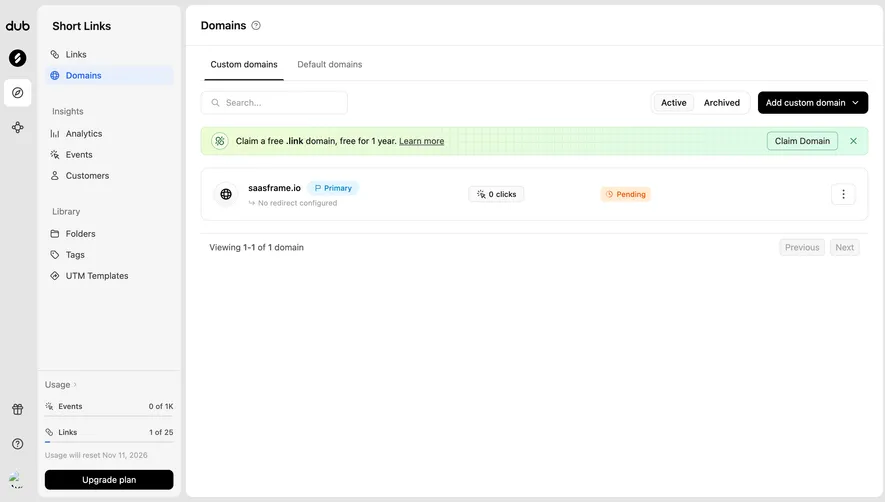Switch to Default domains tab
The height and width of the screenshot is (502, 885).
click(x=330, y=64)
